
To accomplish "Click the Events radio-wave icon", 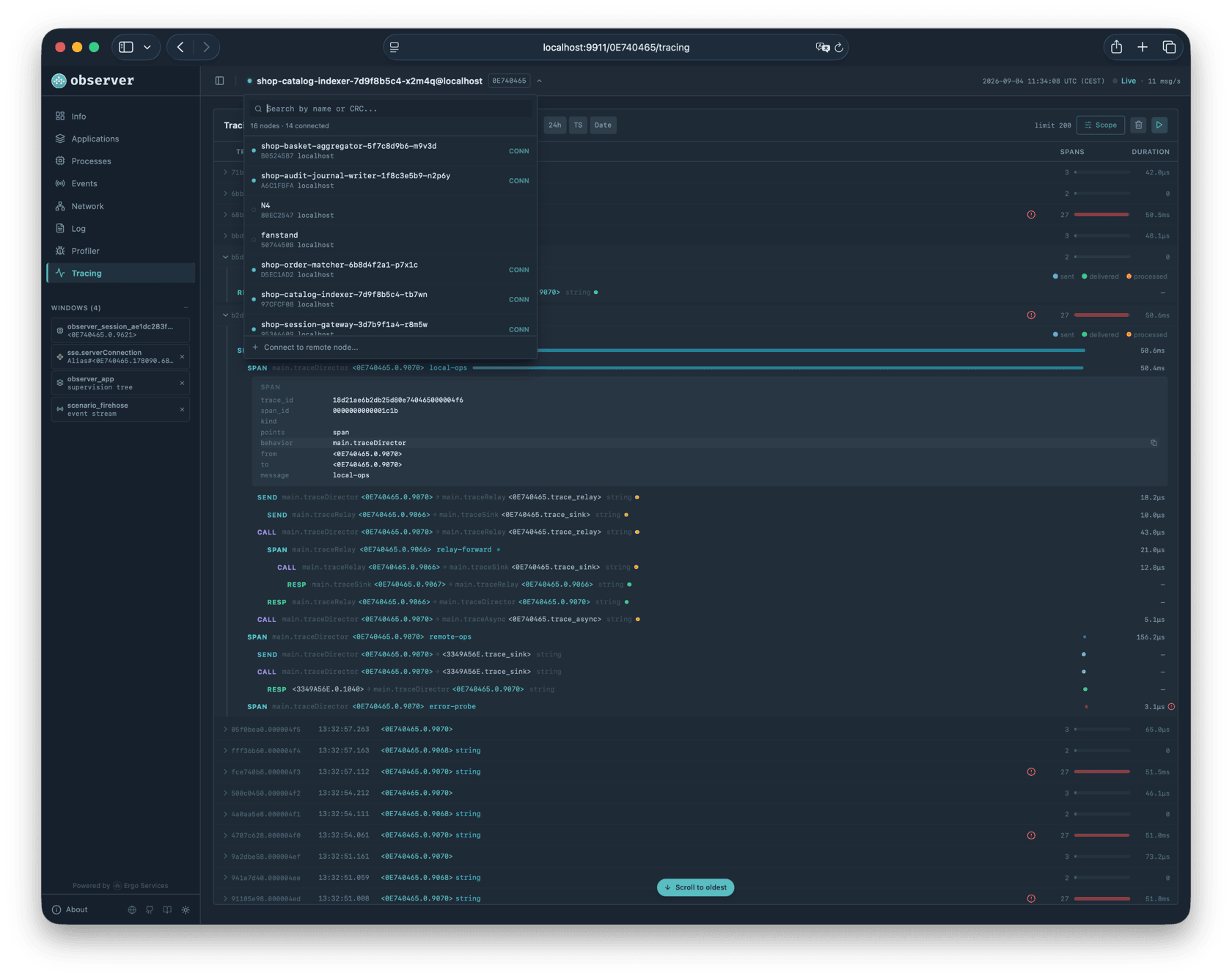I will 60,183.
